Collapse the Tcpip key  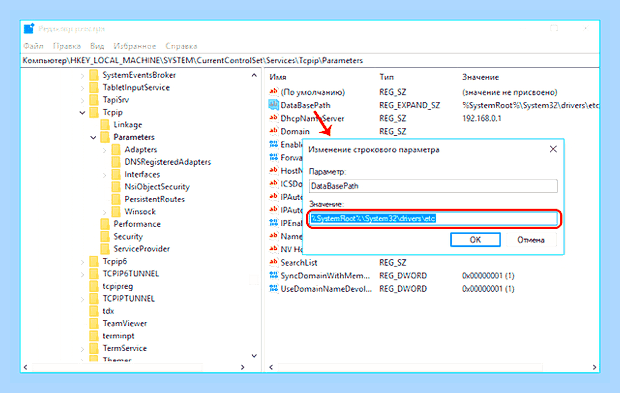coord(82,113)
